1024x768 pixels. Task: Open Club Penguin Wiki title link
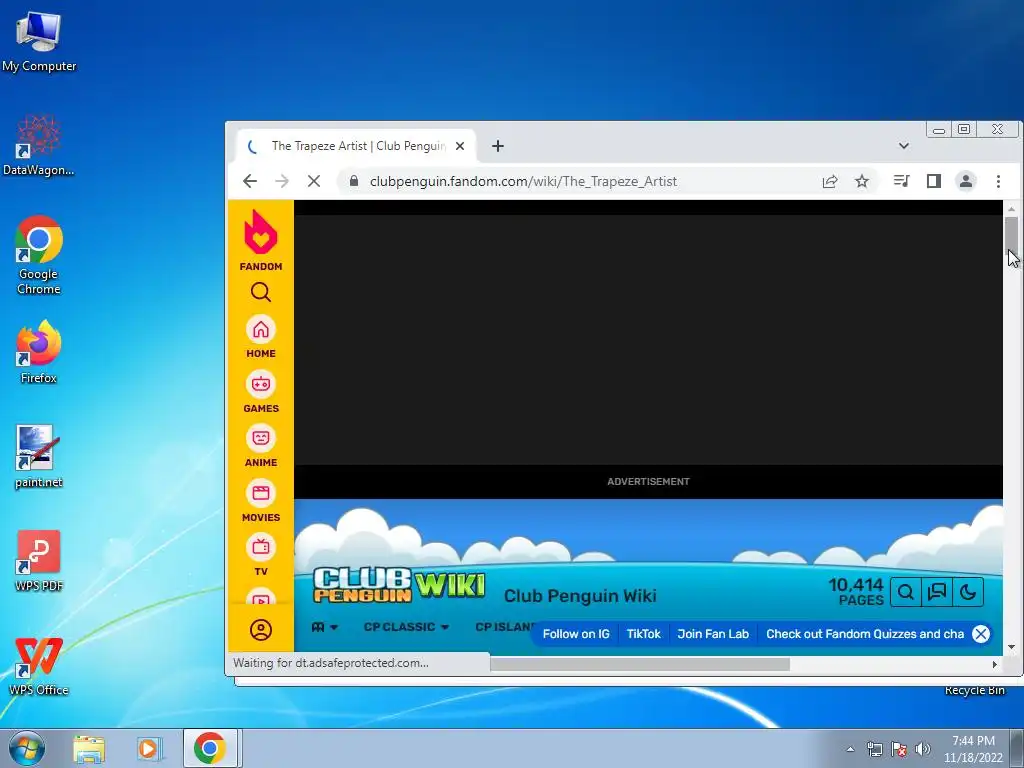[580, 596]
